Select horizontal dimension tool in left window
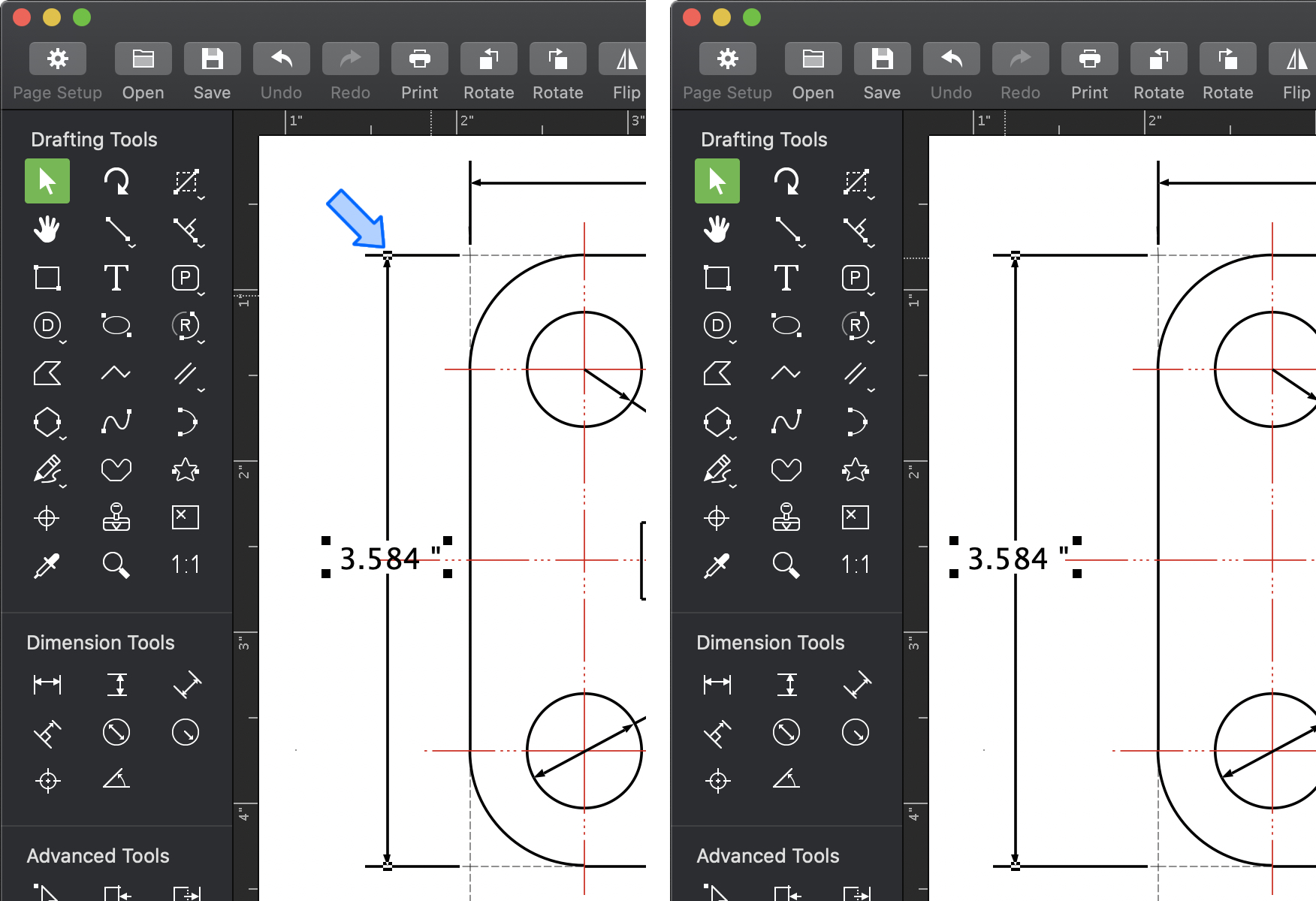 (47, 683)
